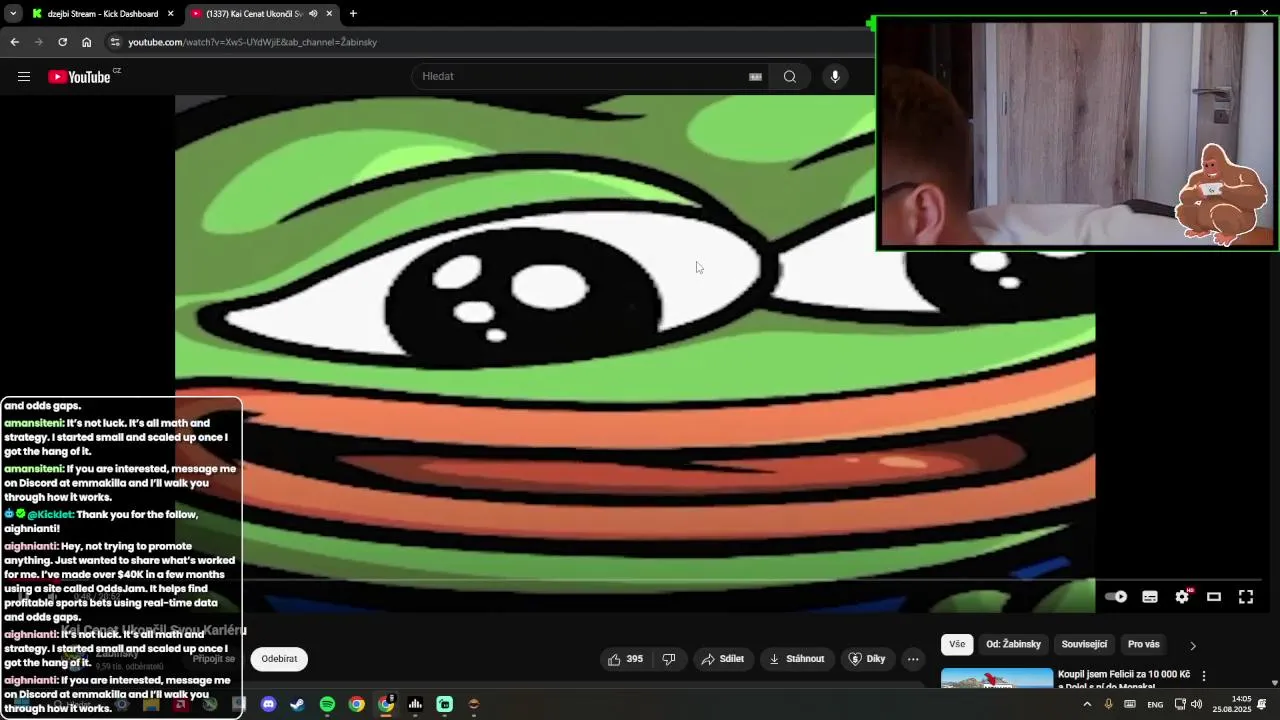Screen dimensions: 1280x720
Task: Open the YouTube hamburger guide menu
Action: 24,76
